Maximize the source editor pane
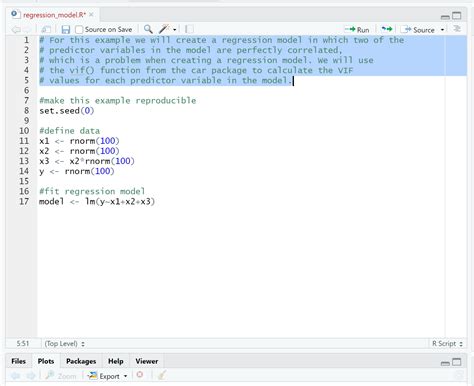The width and height of the screenshot is (474, 386). point(457,16)
